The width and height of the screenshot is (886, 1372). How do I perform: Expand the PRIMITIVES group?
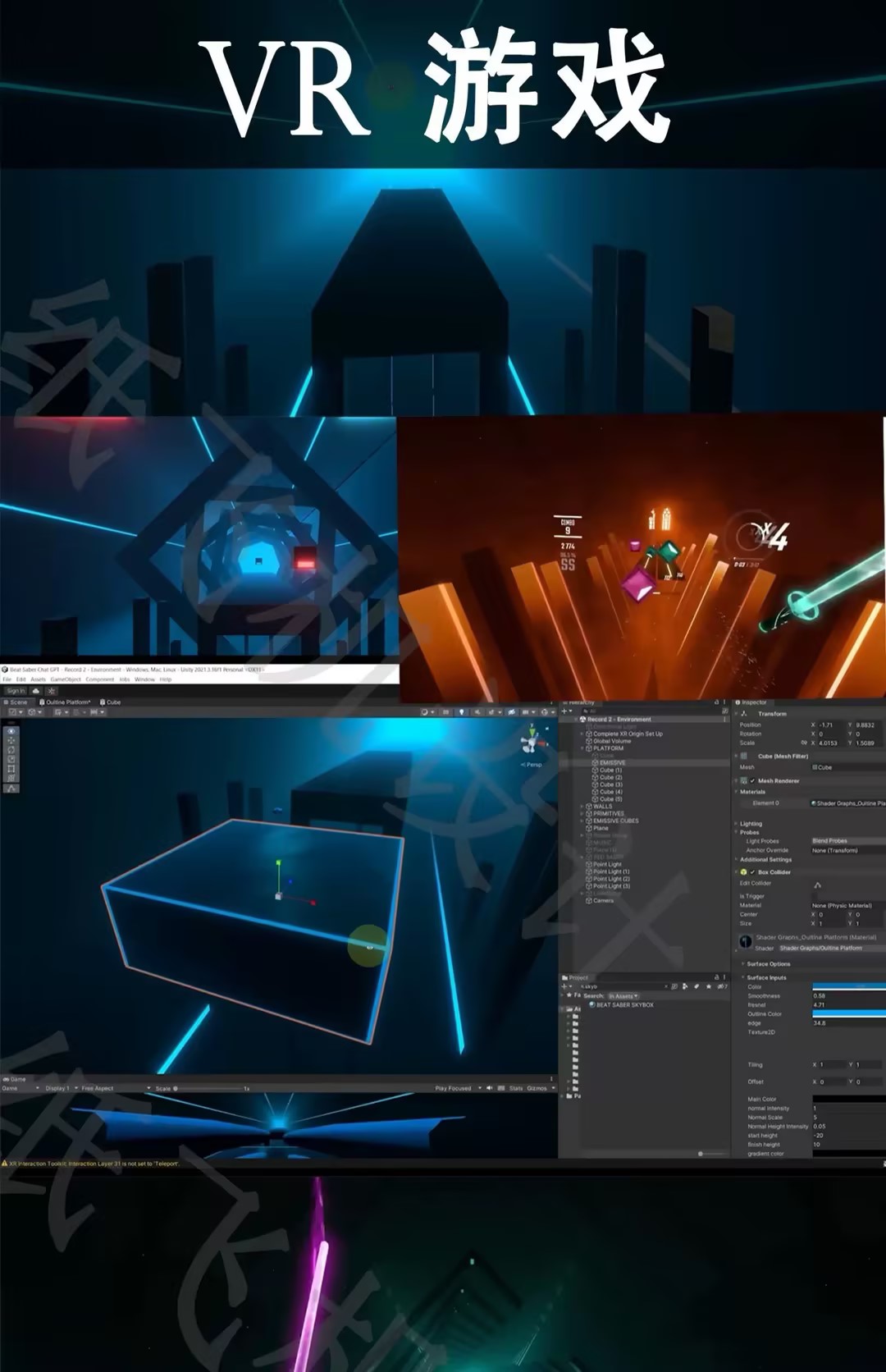click(582, 814)
